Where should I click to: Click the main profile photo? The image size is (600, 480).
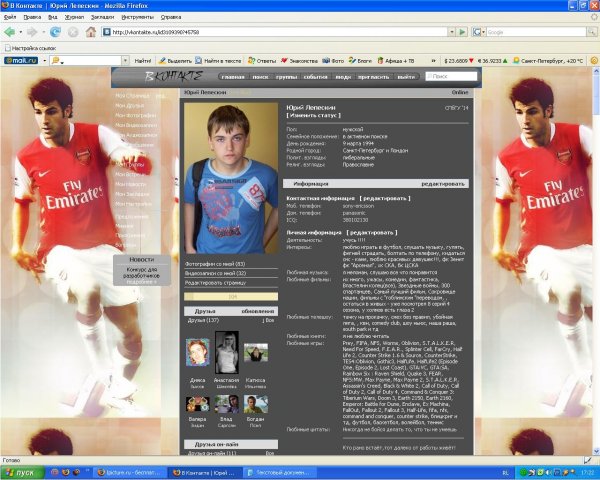pyautogui.click(x=231, y=178)
